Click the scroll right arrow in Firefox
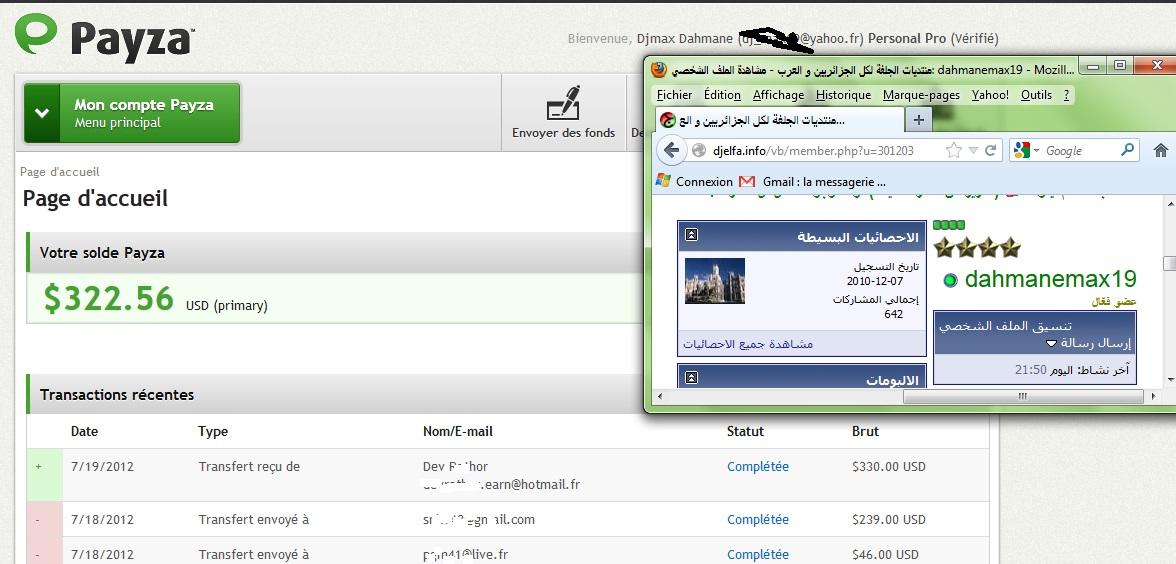Viewport: 1176px width, 564px height. tap(1156, 396)
